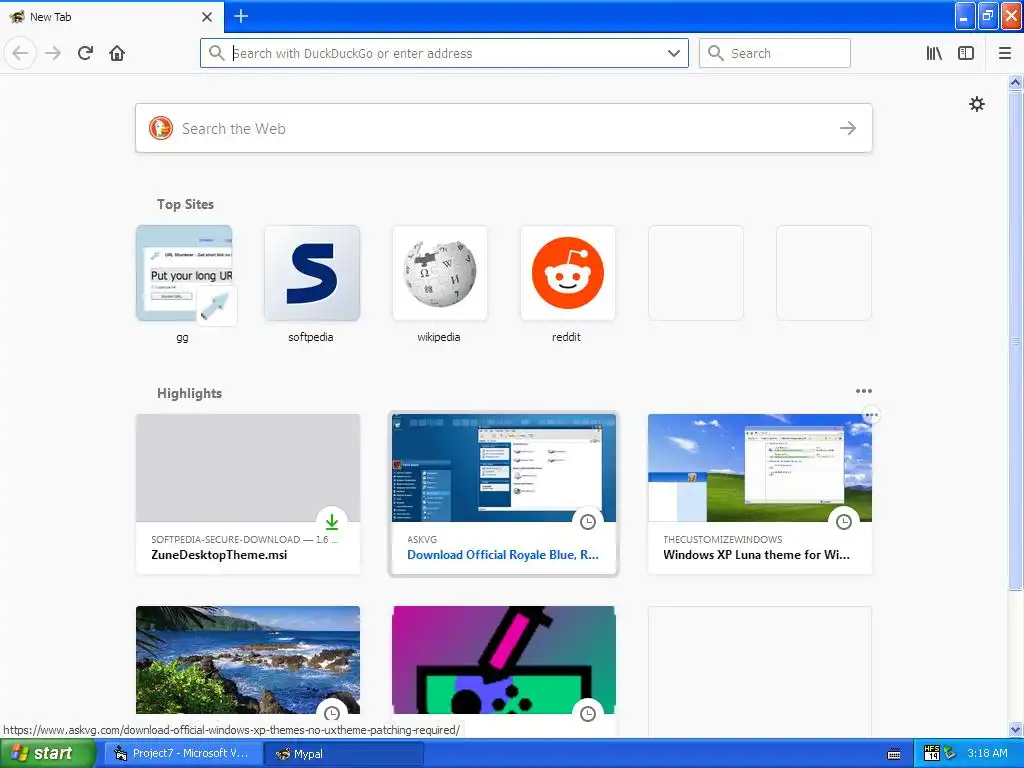Click scrollbar down arrow
Screen dimensions: 1024x768
click(1015, 730)
